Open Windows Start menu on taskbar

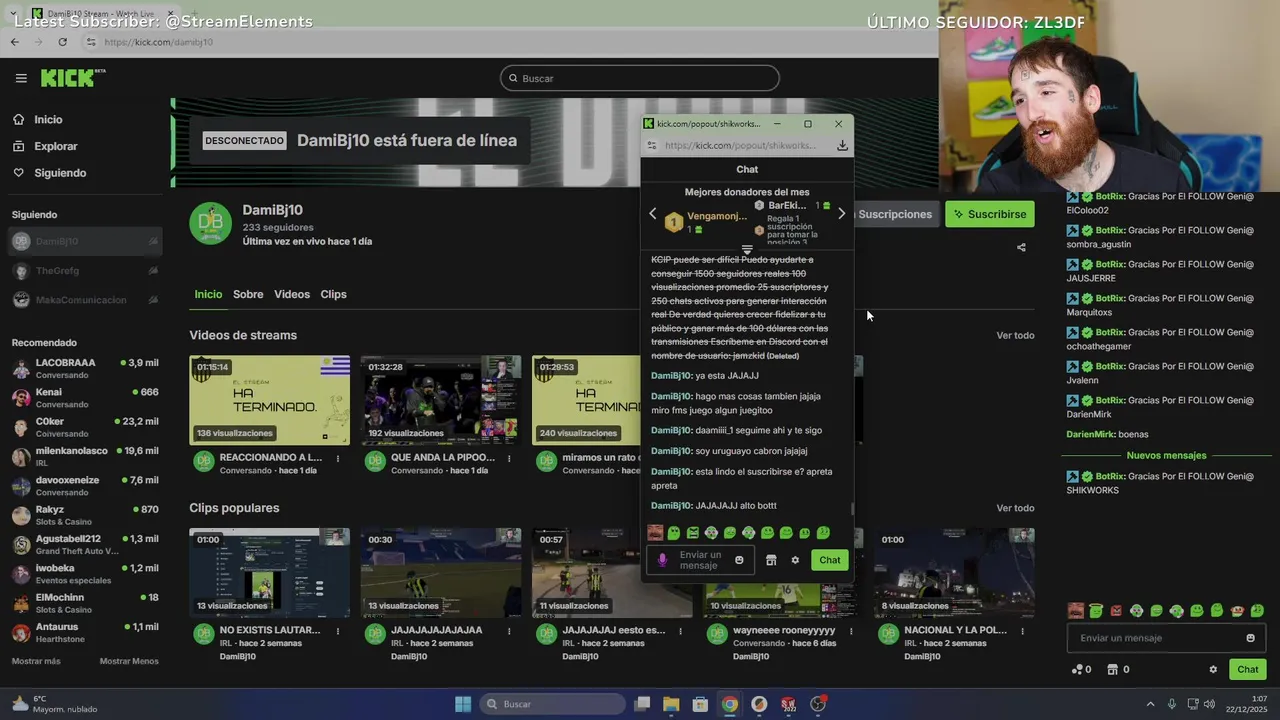coord(463,704)
